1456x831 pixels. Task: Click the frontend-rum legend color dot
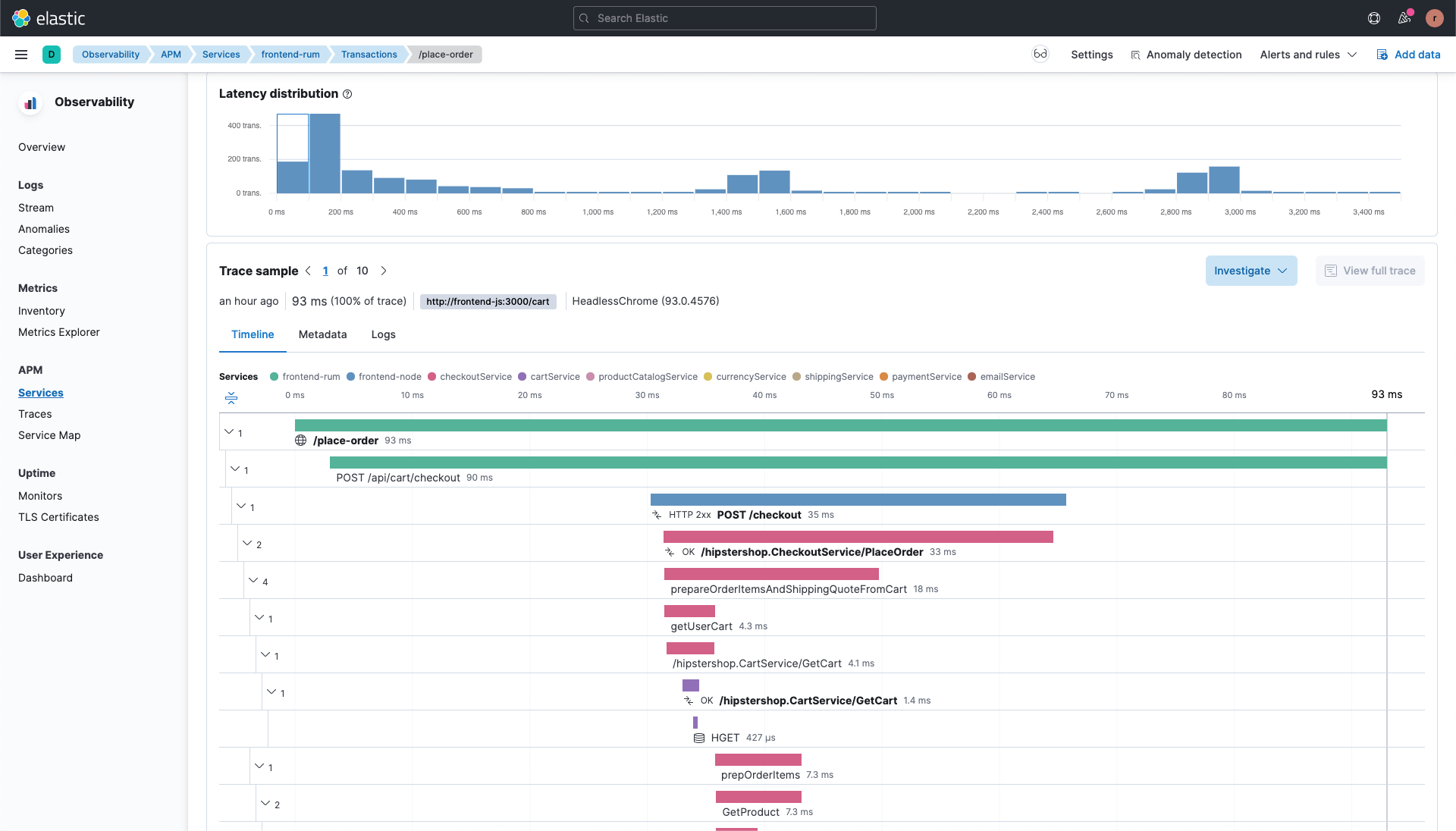tap(274, 377)
